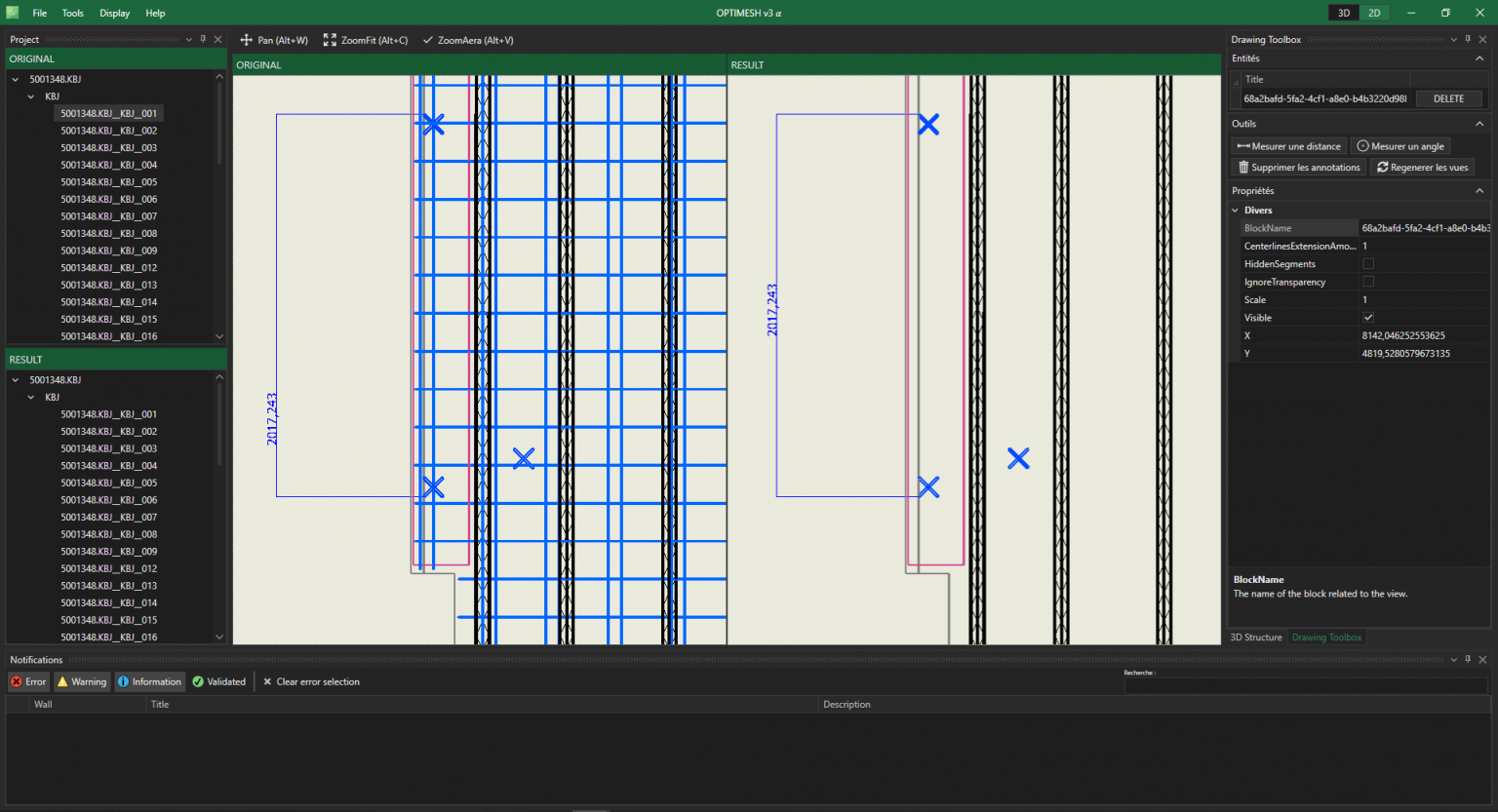Click Regenerer les vues refresh button
This screenshot has height=812, width=1498.
point(1422,168)
